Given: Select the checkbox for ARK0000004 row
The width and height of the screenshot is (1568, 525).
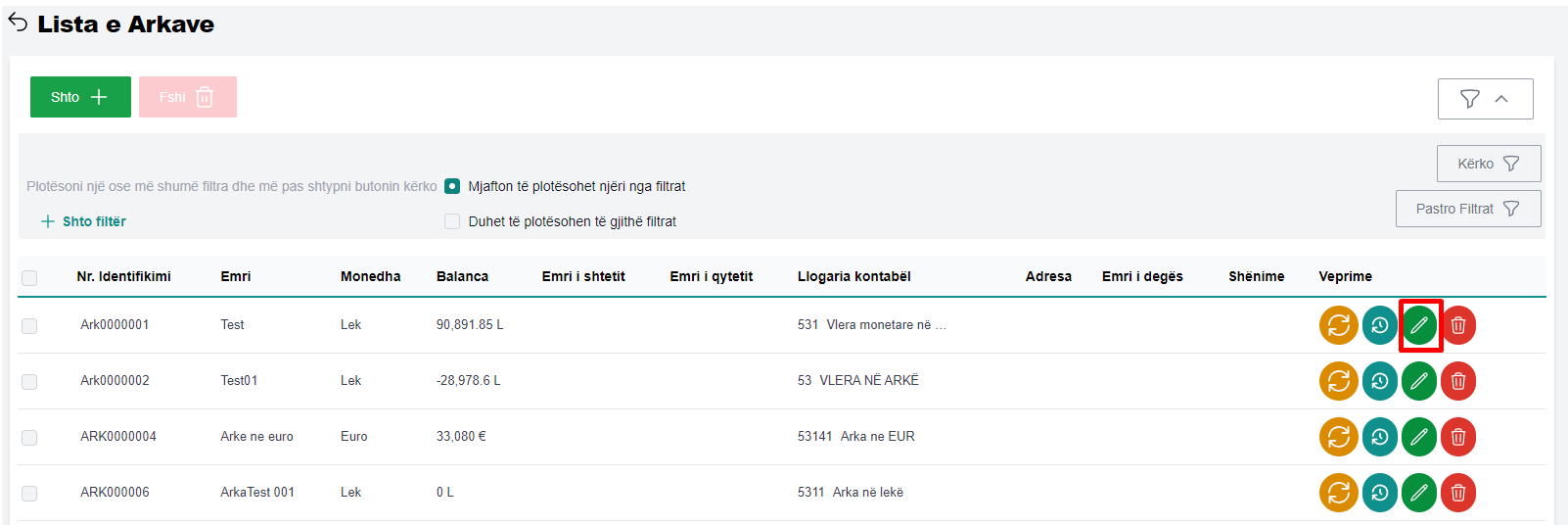Looking at the screenshot, I should pyautogui.click(x=29, y=437).
